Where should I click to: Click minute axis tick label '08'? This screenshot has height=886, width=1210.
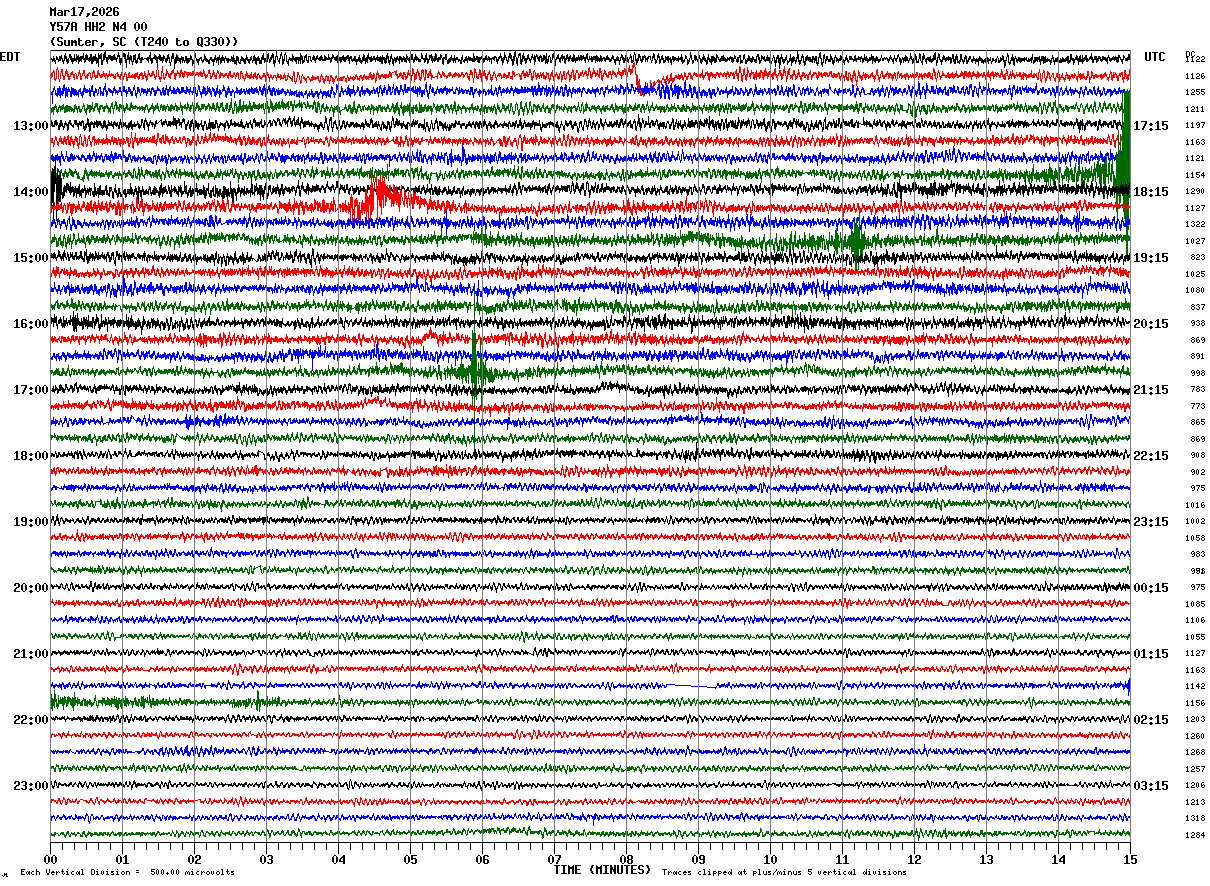coord(626,859)
